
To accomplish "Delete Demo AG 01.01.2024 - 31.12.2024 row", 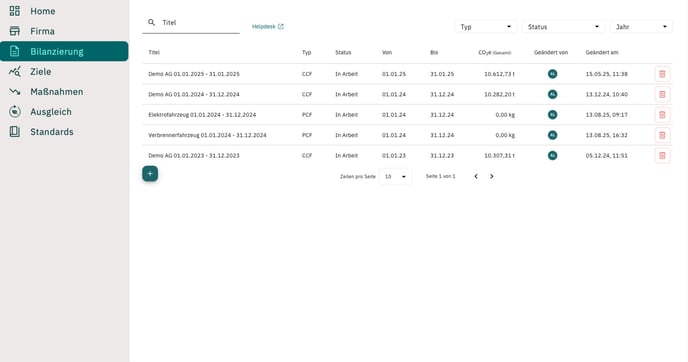I will click(x=662, y=94).
